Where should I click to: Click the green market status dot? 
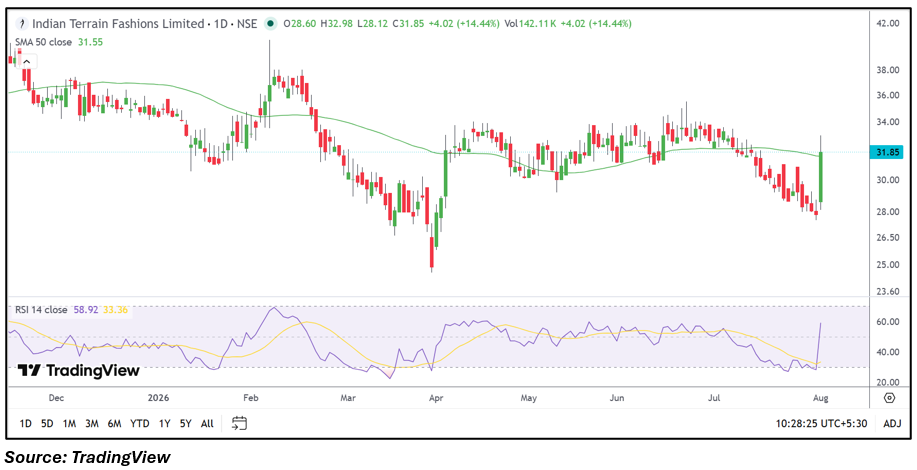[x=270, y=24]
